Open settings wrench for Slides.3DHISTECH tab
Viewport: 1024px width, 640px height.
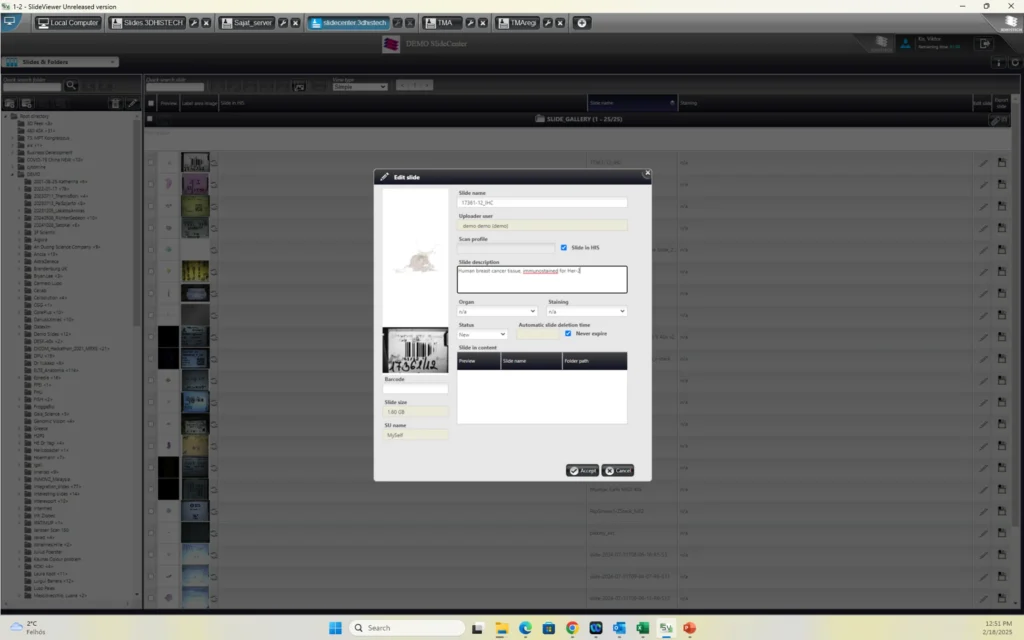(x=194, y=23)
